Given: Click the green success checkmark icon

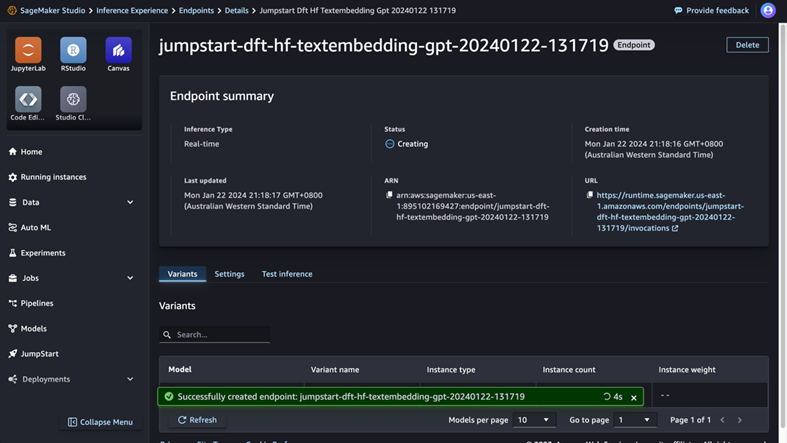Looking at the screenshot, I should click(x=169, y=396).
